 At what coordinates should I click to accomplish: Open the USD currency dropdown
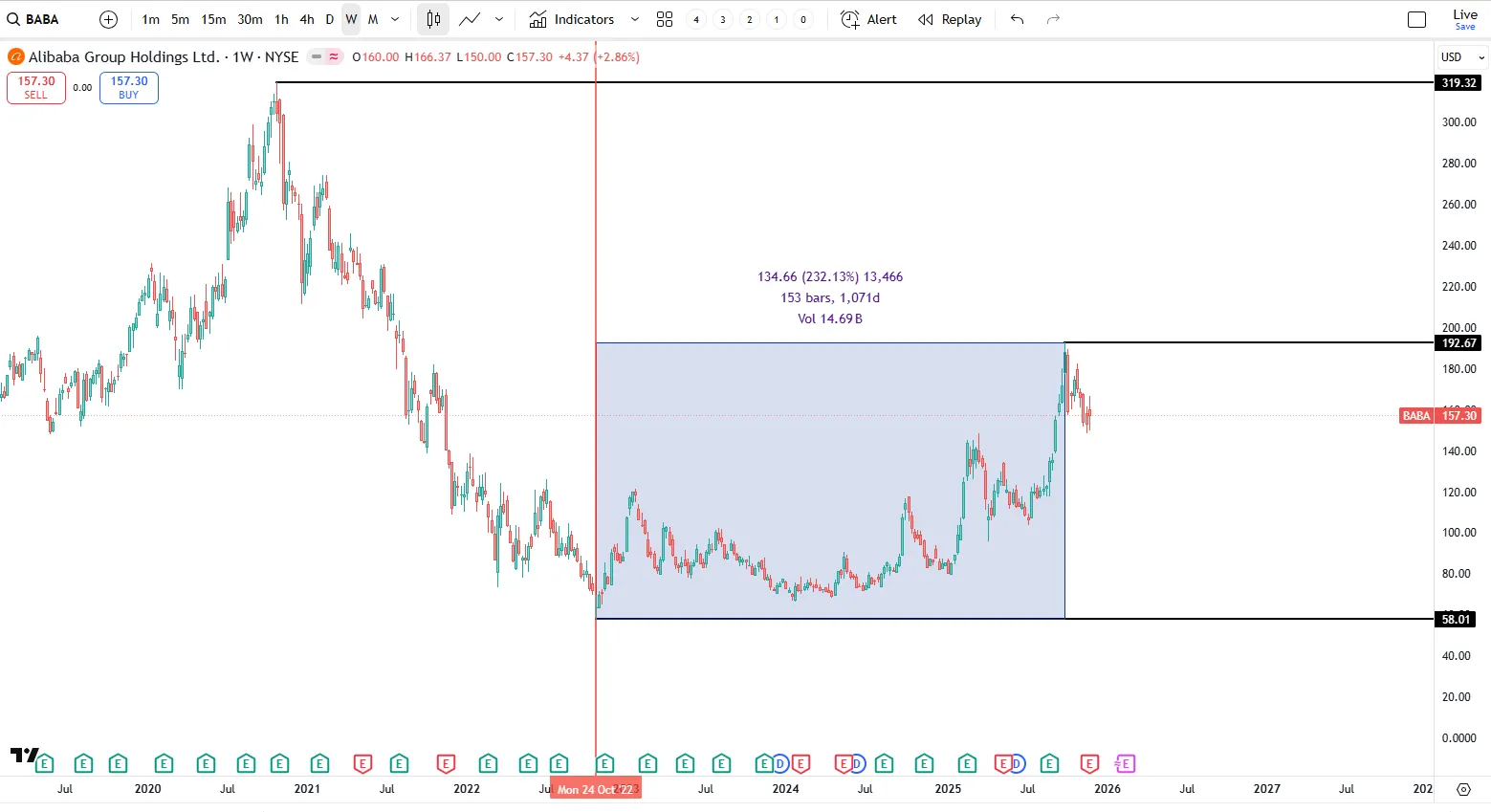pos(1462,57)
